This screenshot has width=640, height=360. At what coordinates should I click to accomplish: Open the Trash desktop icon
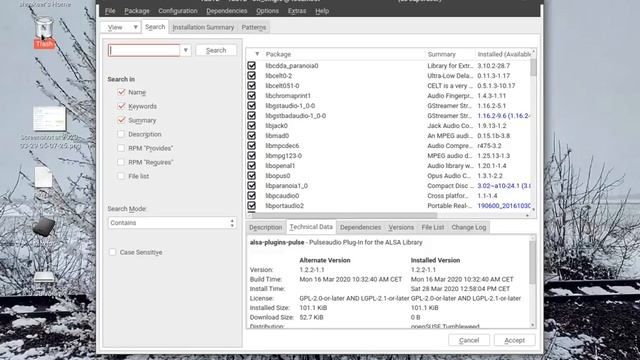pyautogui.click(x=44, y=32)
